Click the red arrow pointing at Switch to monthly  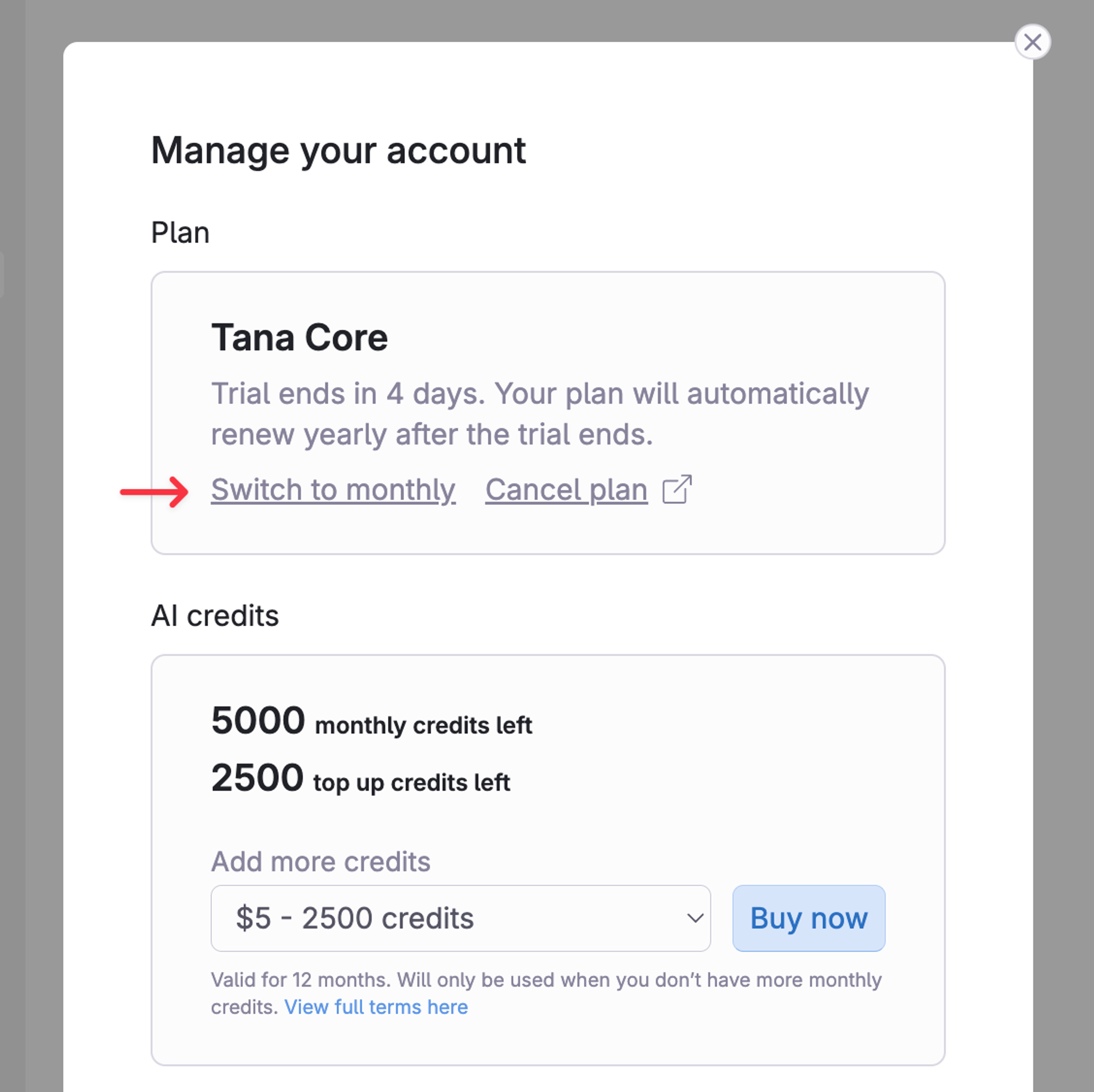154,492
